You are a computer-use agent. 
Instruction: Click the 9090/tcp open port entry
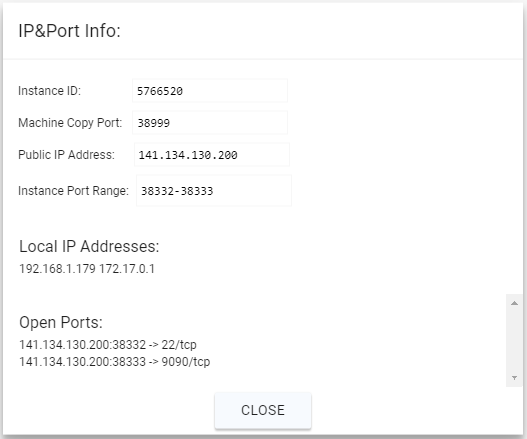coord(115,362)
